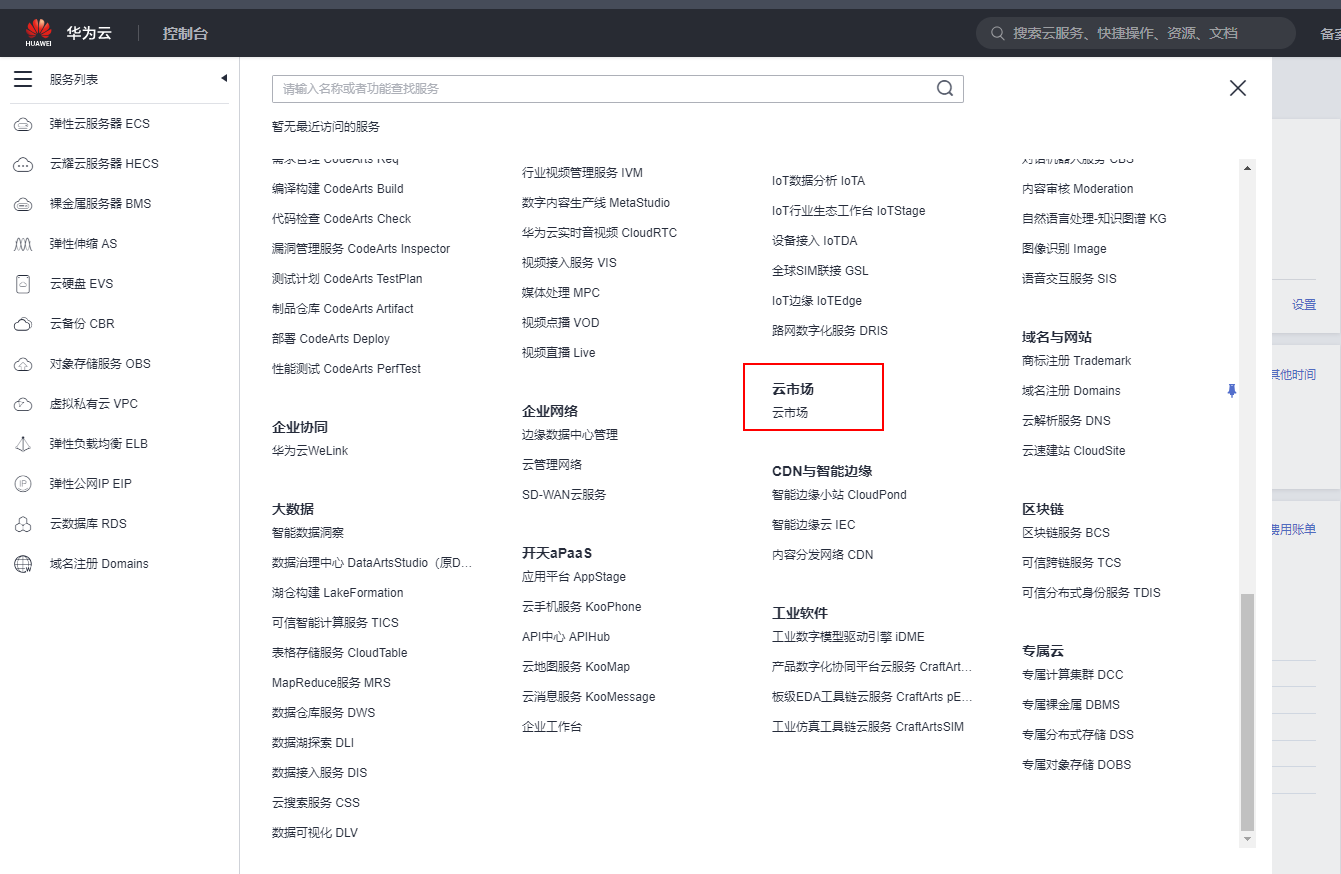Open 路网数字化服务 DRIS

click(x=830, y=331)
